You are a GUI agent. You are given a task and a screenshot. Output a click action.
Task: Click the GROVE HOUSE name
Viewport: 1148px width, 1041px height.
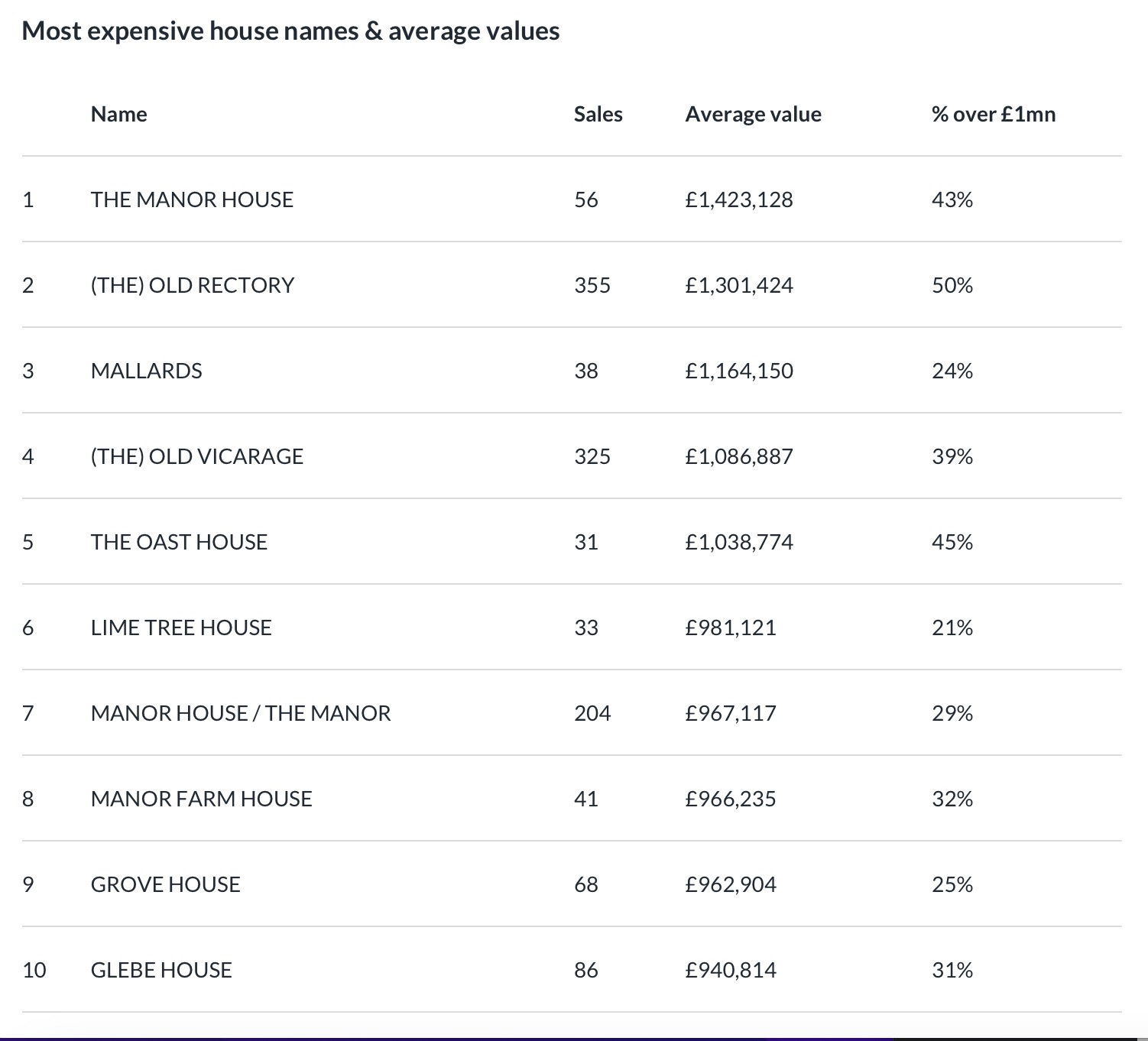(165, 884)
